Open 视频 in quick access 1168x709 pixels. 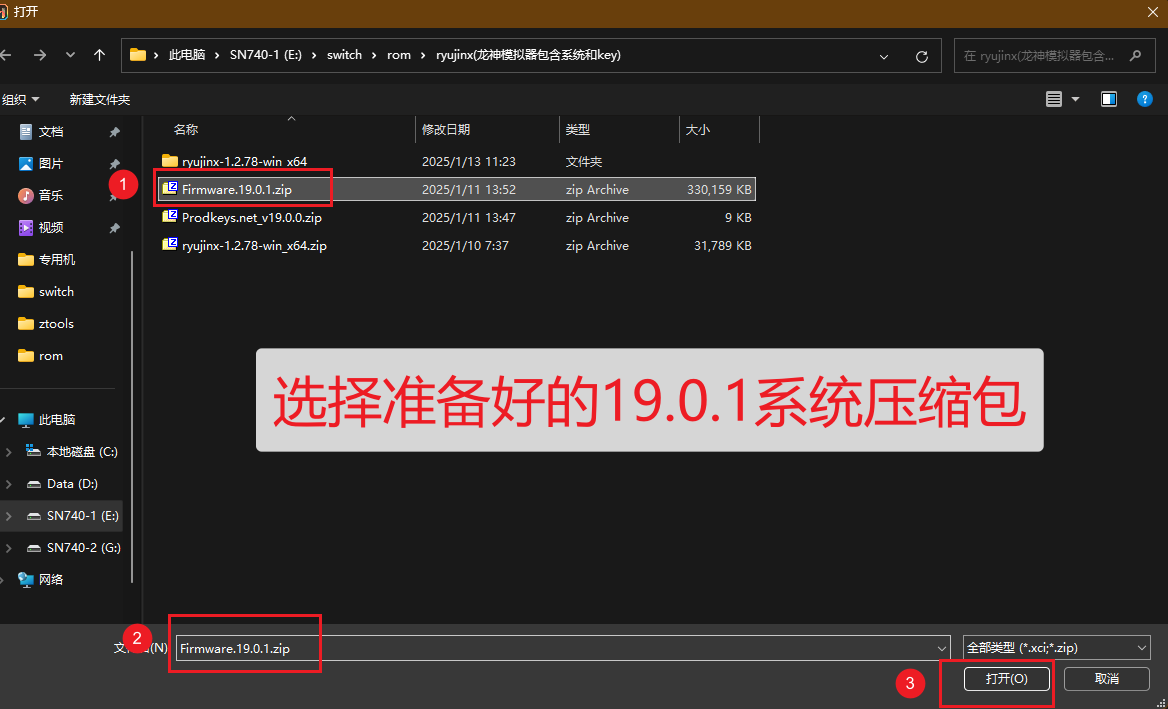point(51,228)
